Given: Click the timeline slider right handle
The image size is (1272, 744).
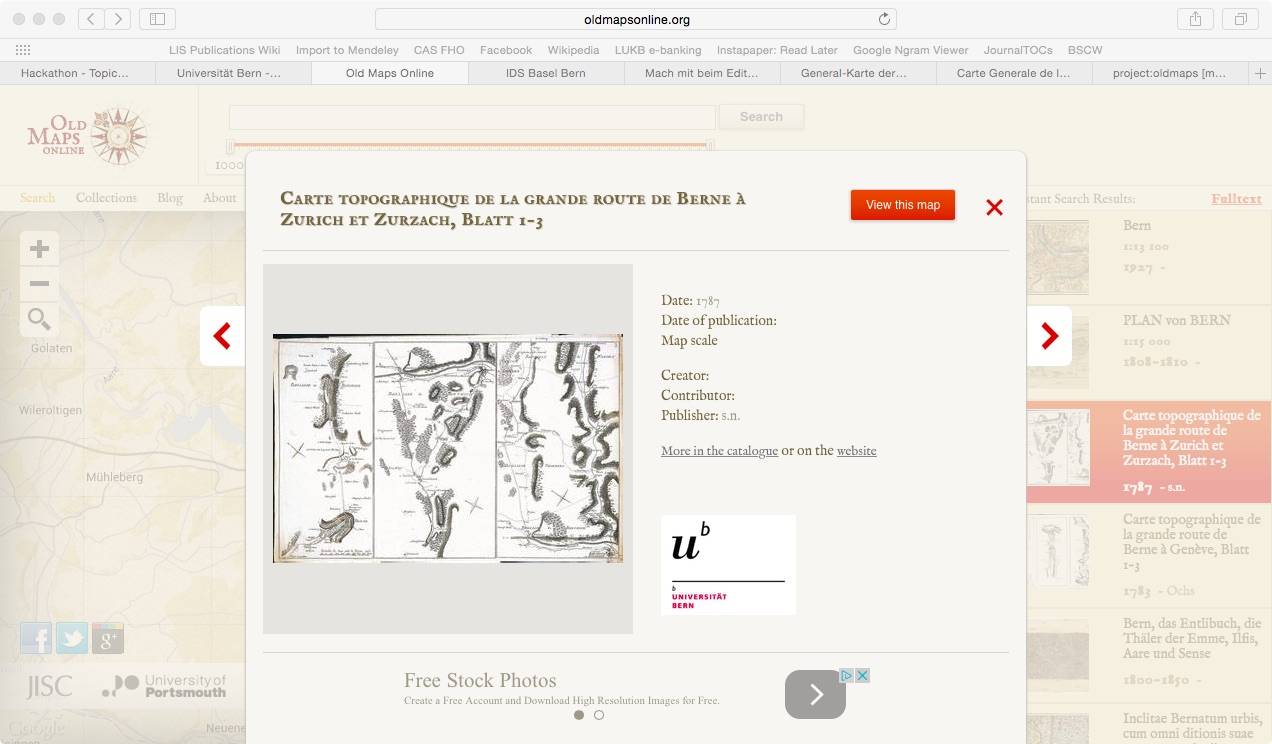Looking at the screenshot, I should coord(710,146).
